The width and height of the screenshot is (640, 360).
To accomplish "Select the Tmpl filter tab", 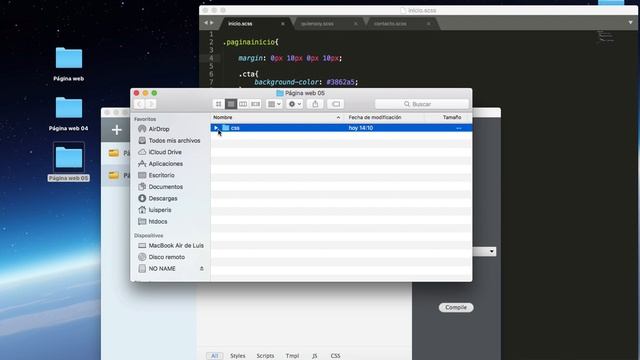I will tap(292, 356).
